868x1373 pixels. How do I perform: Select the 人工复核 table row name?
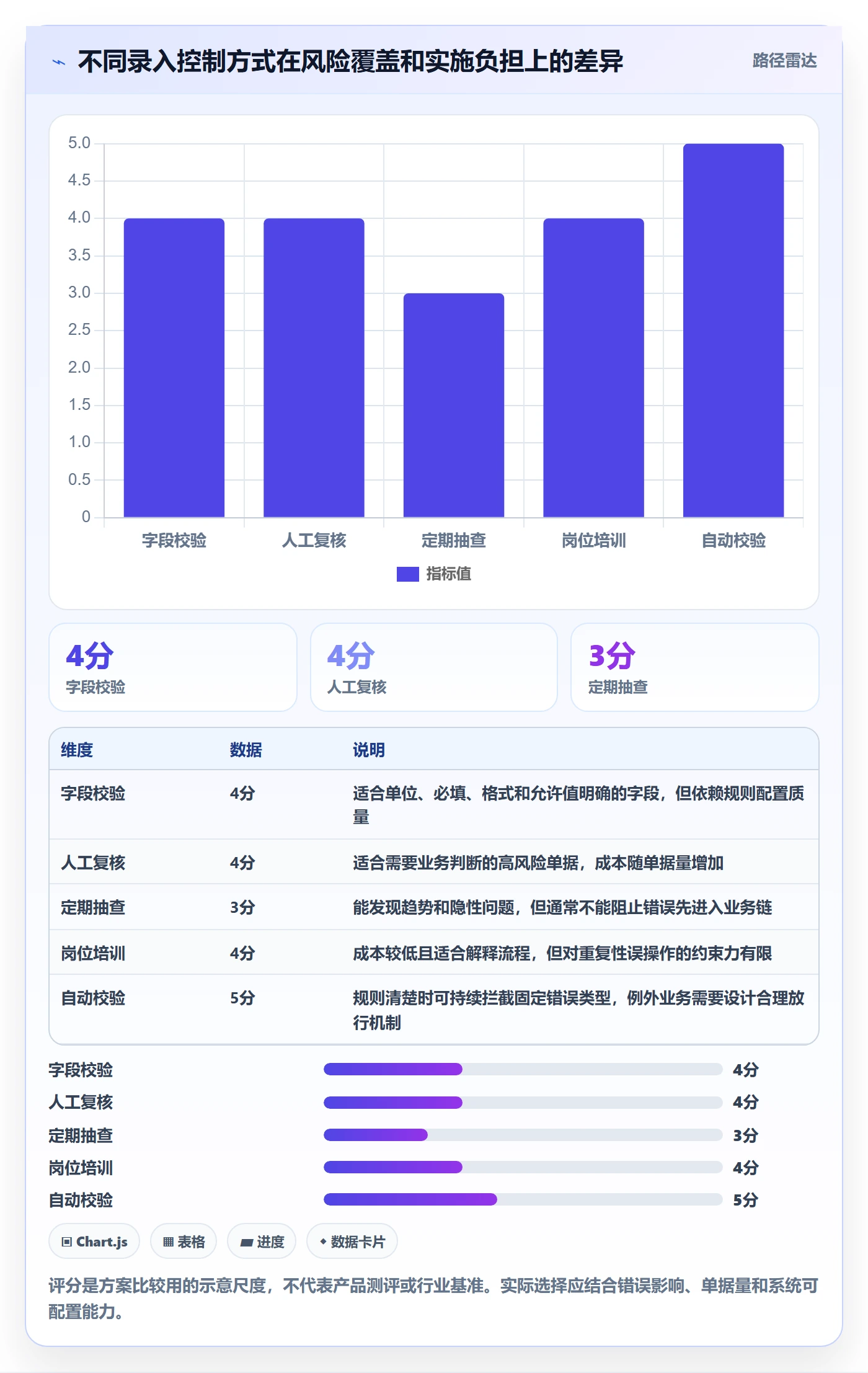(93, 863)
